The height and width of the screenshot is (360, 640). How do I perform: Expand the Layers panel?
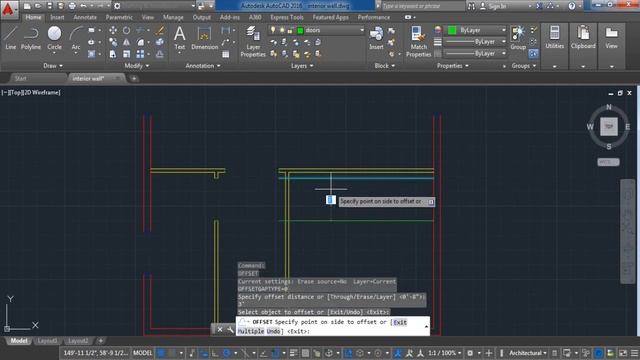tap(302, 66)
